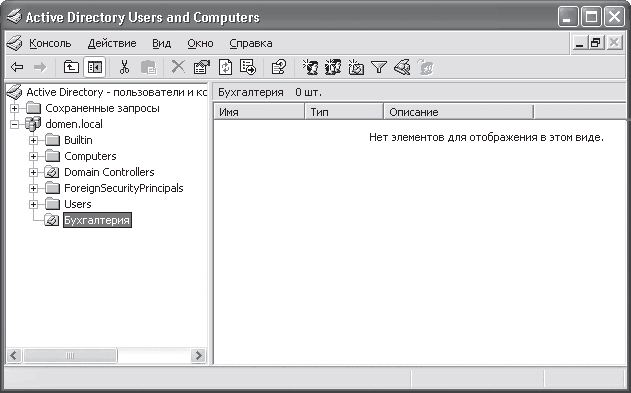Toggle the Show/Hide console tree icon
The height and width of the screenshot is (393, 631).
95,67
